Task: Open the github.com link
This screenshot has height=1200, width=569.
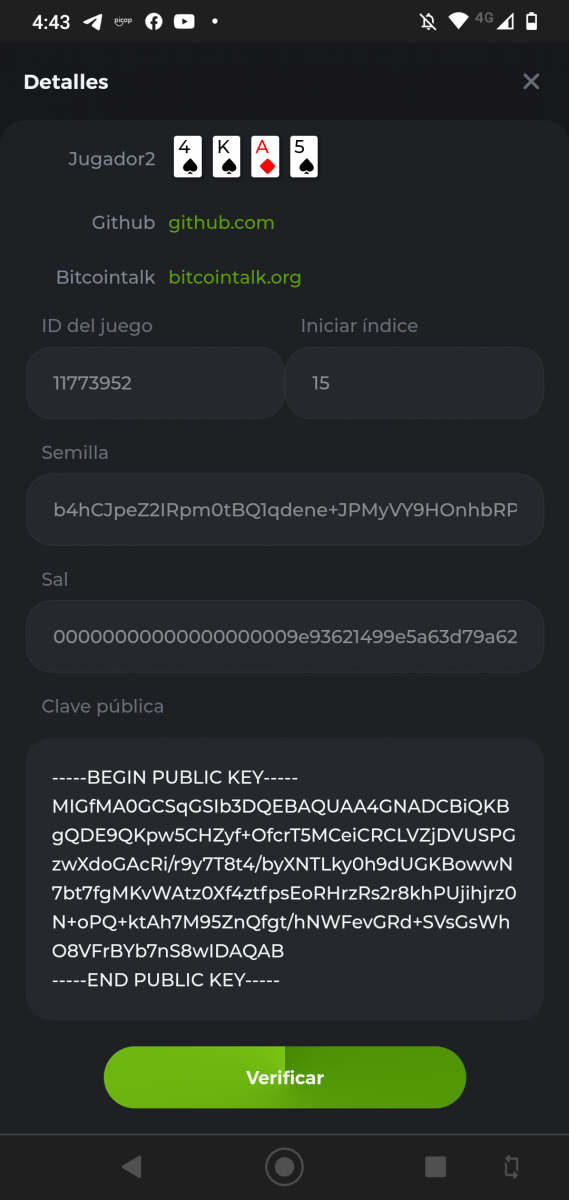Action: coord(221,223)
